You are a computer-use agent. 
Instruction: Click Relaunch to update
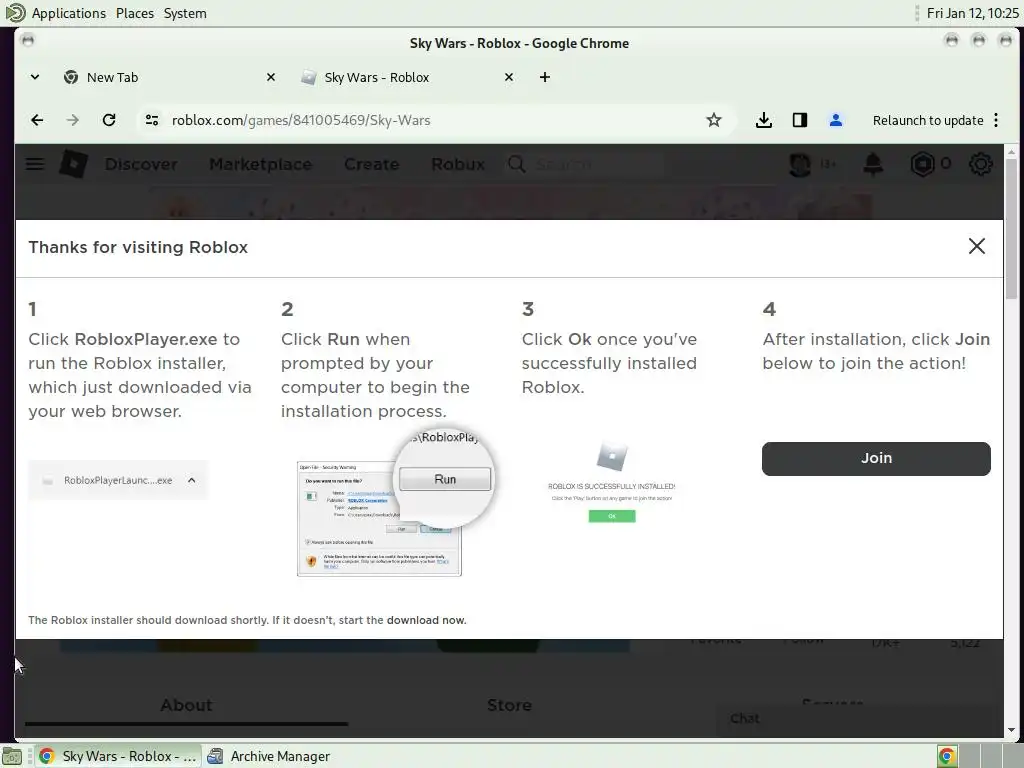(927, 120)
